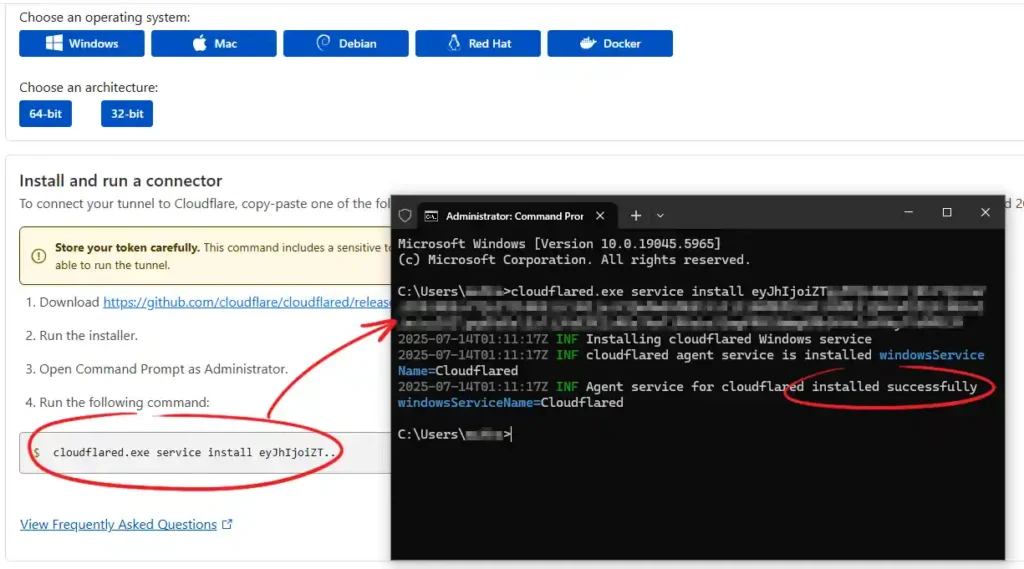Screen dimensions: 1024x569
Task: Close the terminal window
Action: [985, 212]
